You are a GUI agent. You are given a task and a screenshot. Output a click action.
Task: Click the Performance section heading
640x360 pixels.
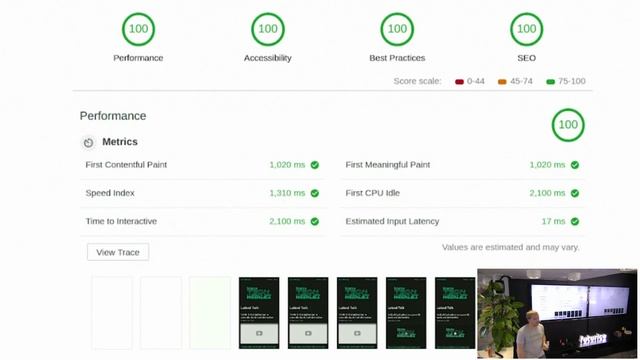click(113, 116)
